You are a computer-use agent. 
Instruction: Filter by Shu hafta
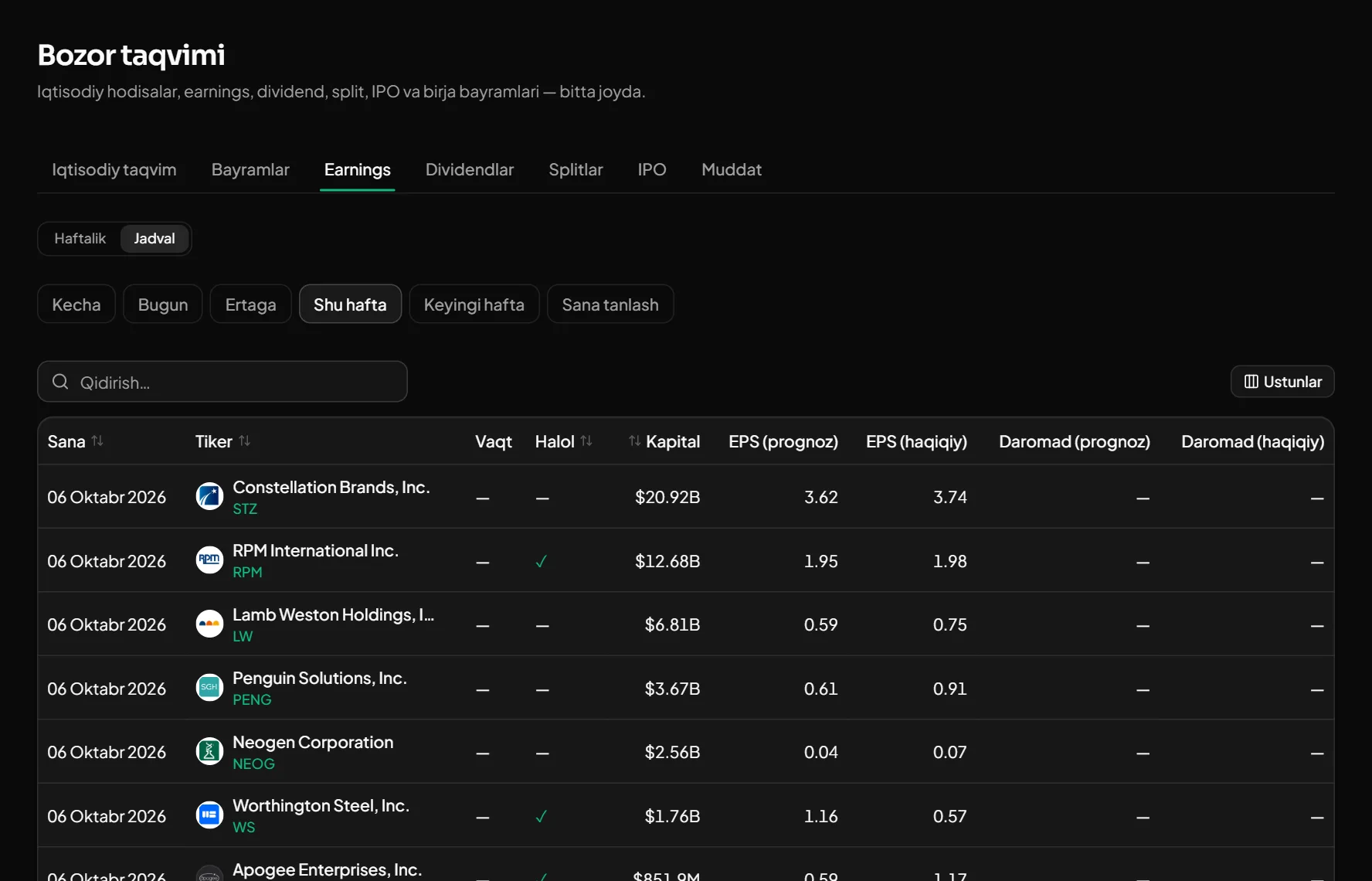coord(350,304)
